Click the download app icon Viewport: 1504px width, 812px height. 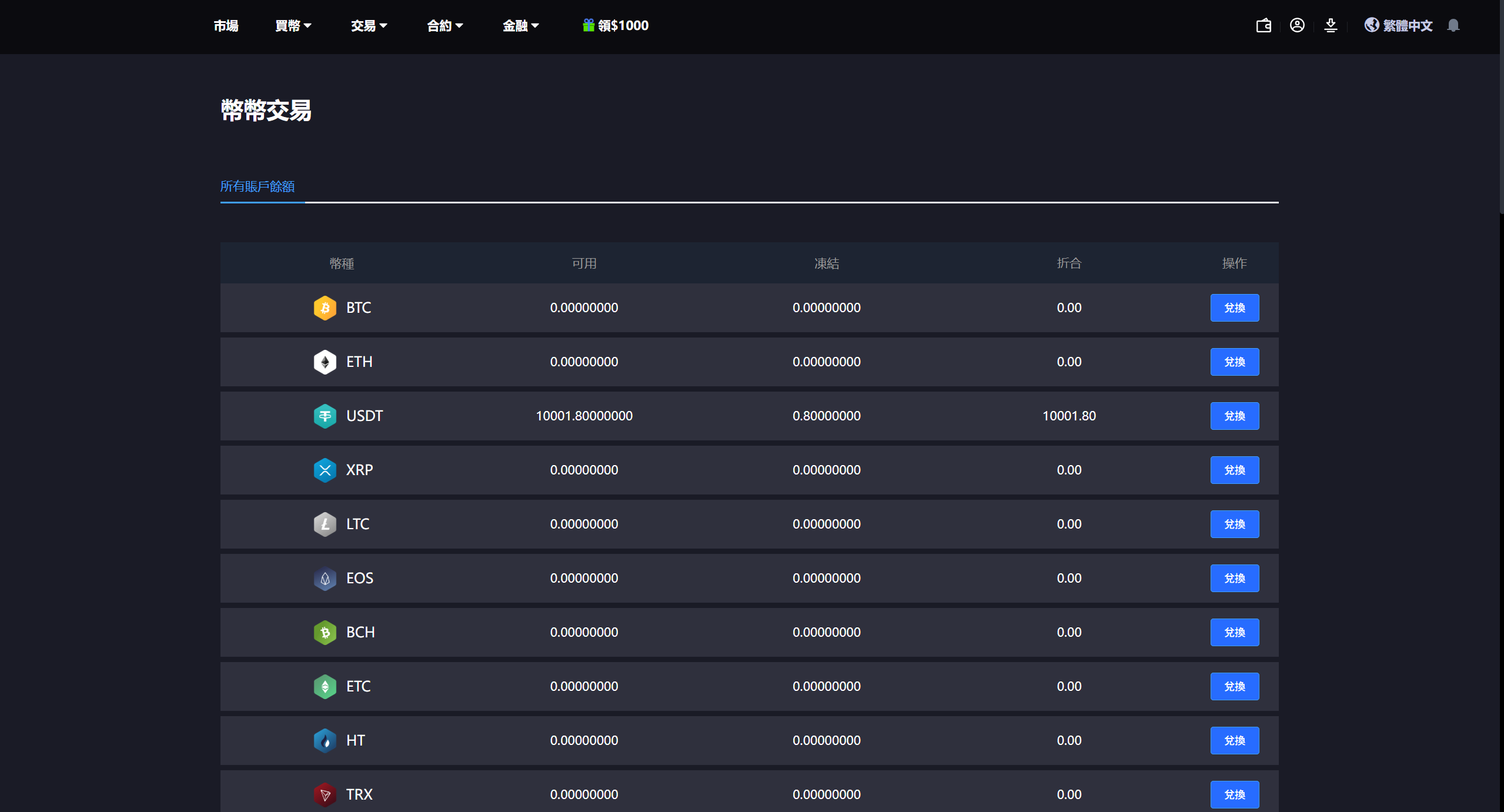(1331, 25)
